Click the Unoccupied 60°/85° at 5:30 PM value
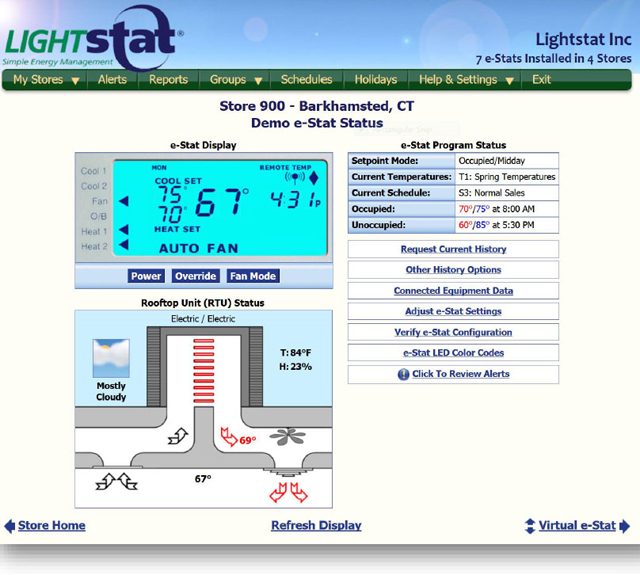Viewport: 640px width, 575px height. (x=497, y=225)
